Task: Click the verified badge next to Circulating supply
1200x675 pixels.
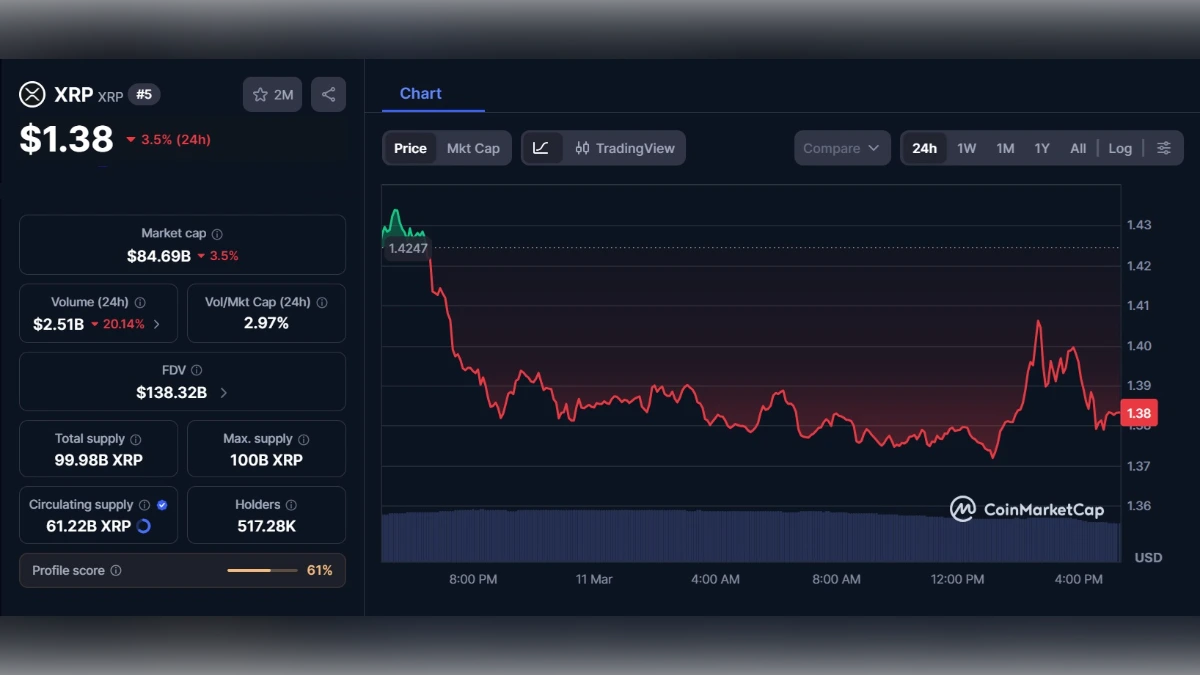Action: (163, 504)
